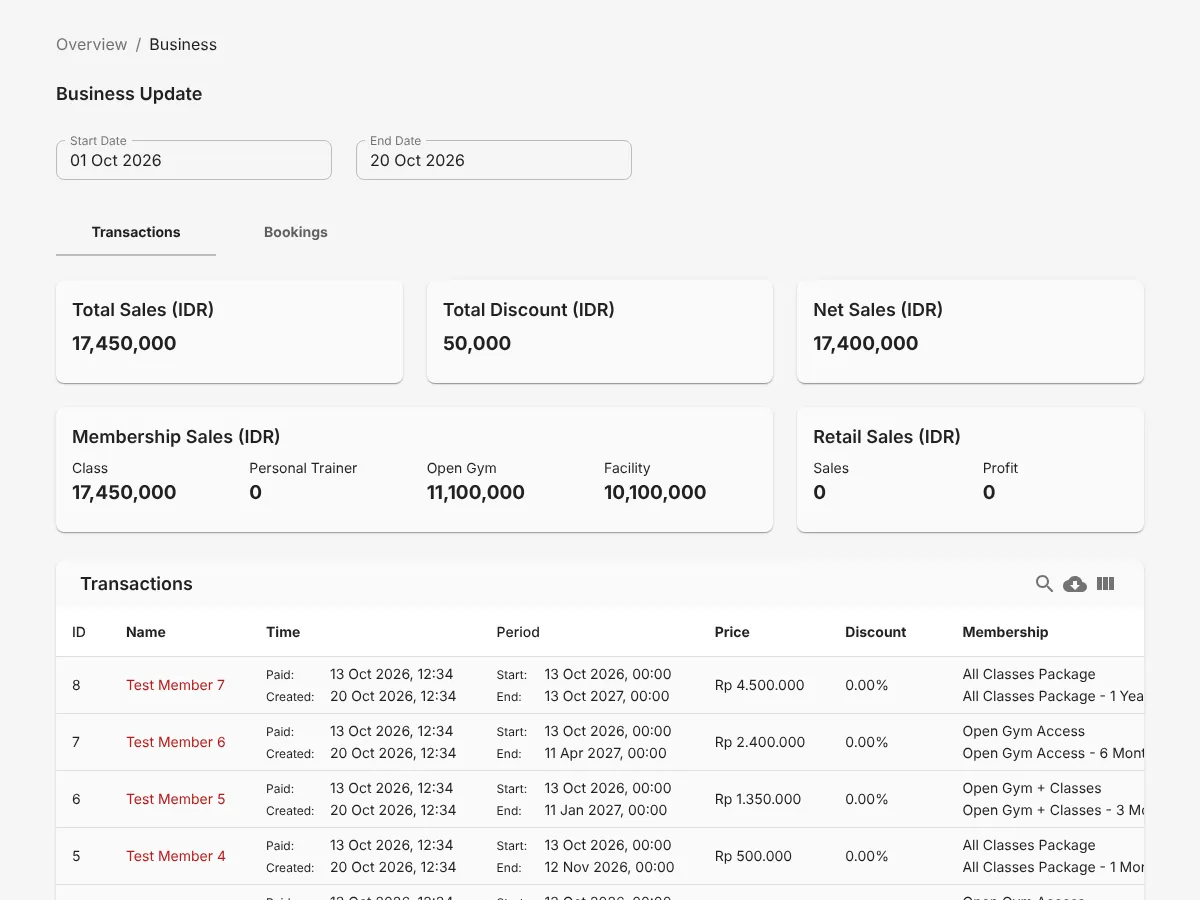Click the end date 13 Oct 2027, 00:00
The height and width of the screenshot is (900, 1200).
[x=607, y=696]
